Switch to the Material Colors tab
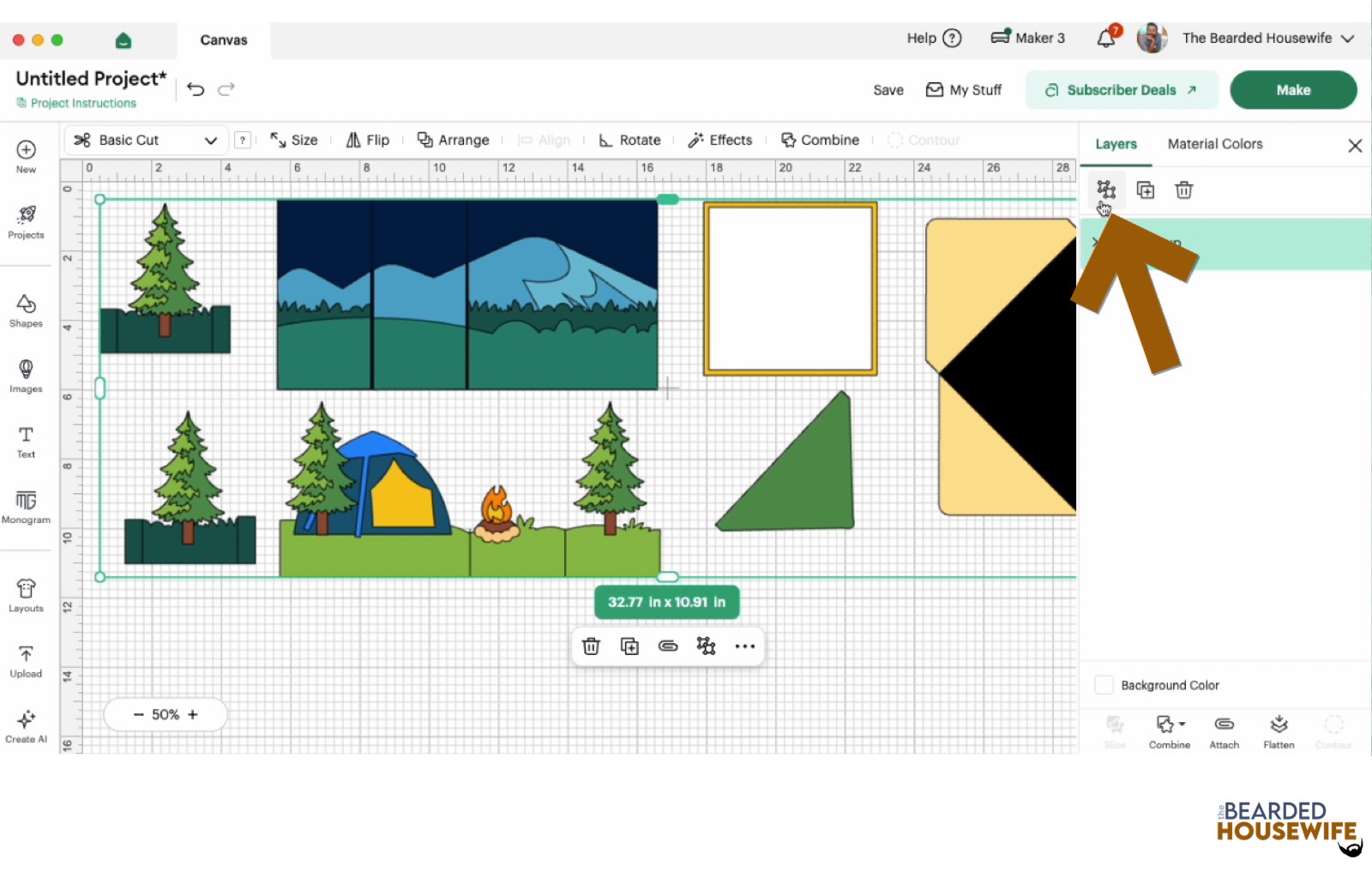1372x872 pixels. 1215,144
